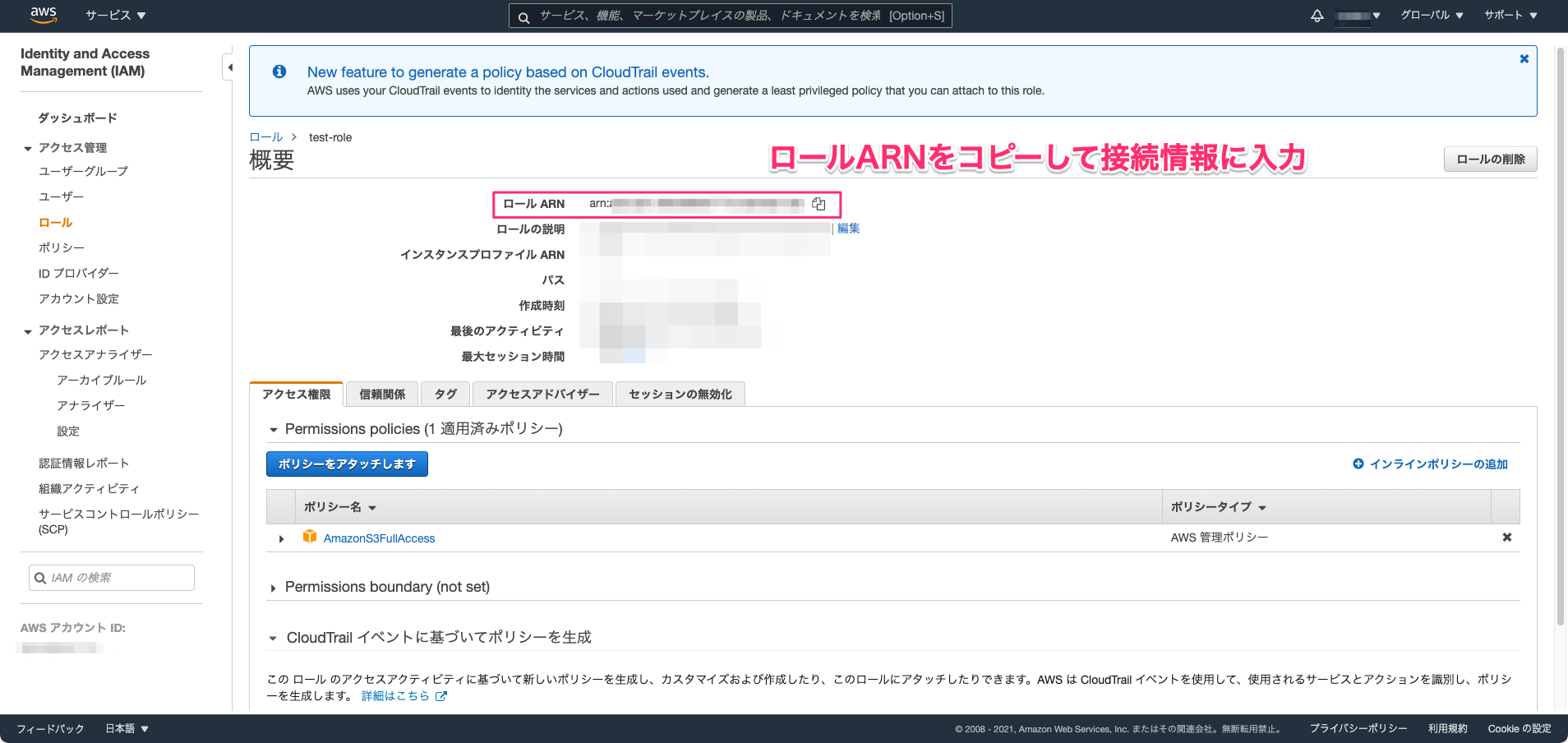Click the ポリシーをアタッチします button

pos(347,464)
